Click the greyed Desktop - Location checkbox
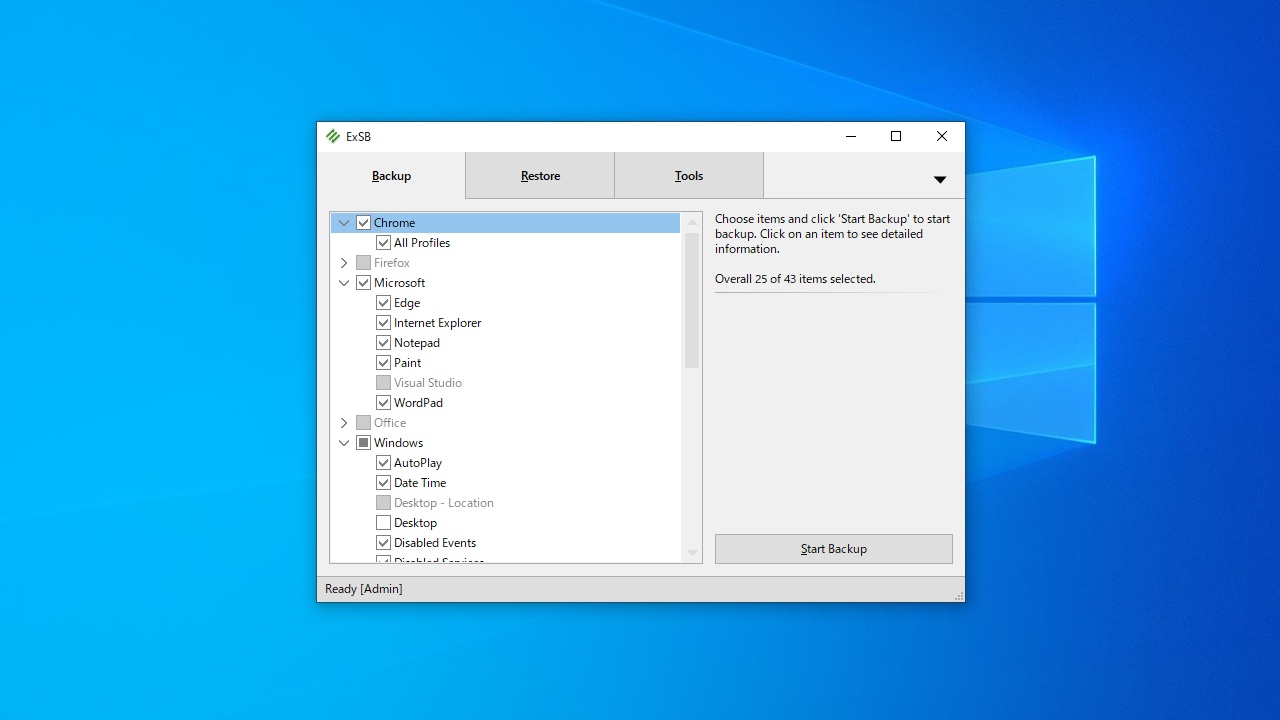The height and width of the screenshot is (720, 1280). 383,503
